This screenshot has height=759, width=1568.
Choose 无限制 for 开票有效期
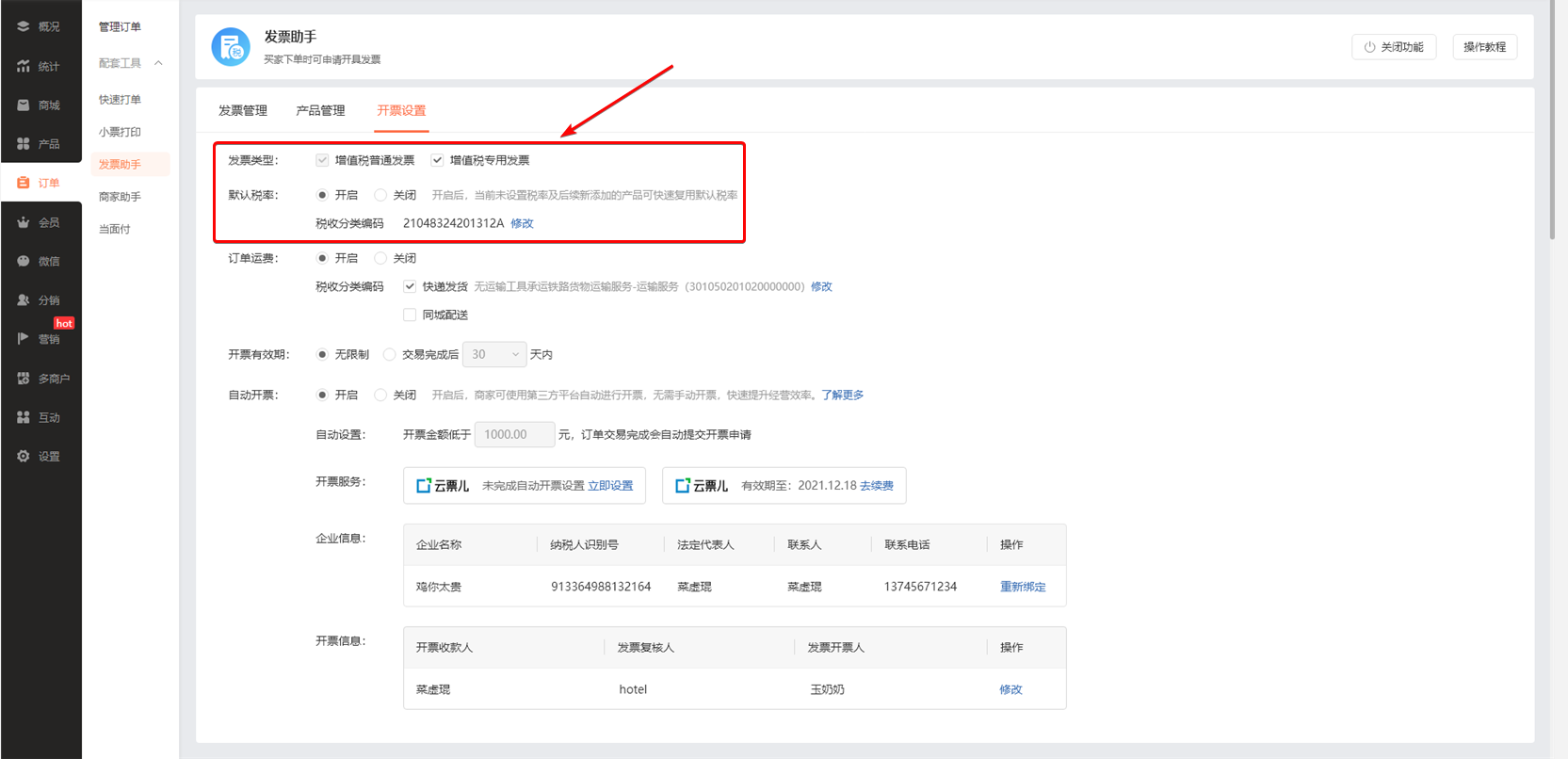click(x=322, y=354)
